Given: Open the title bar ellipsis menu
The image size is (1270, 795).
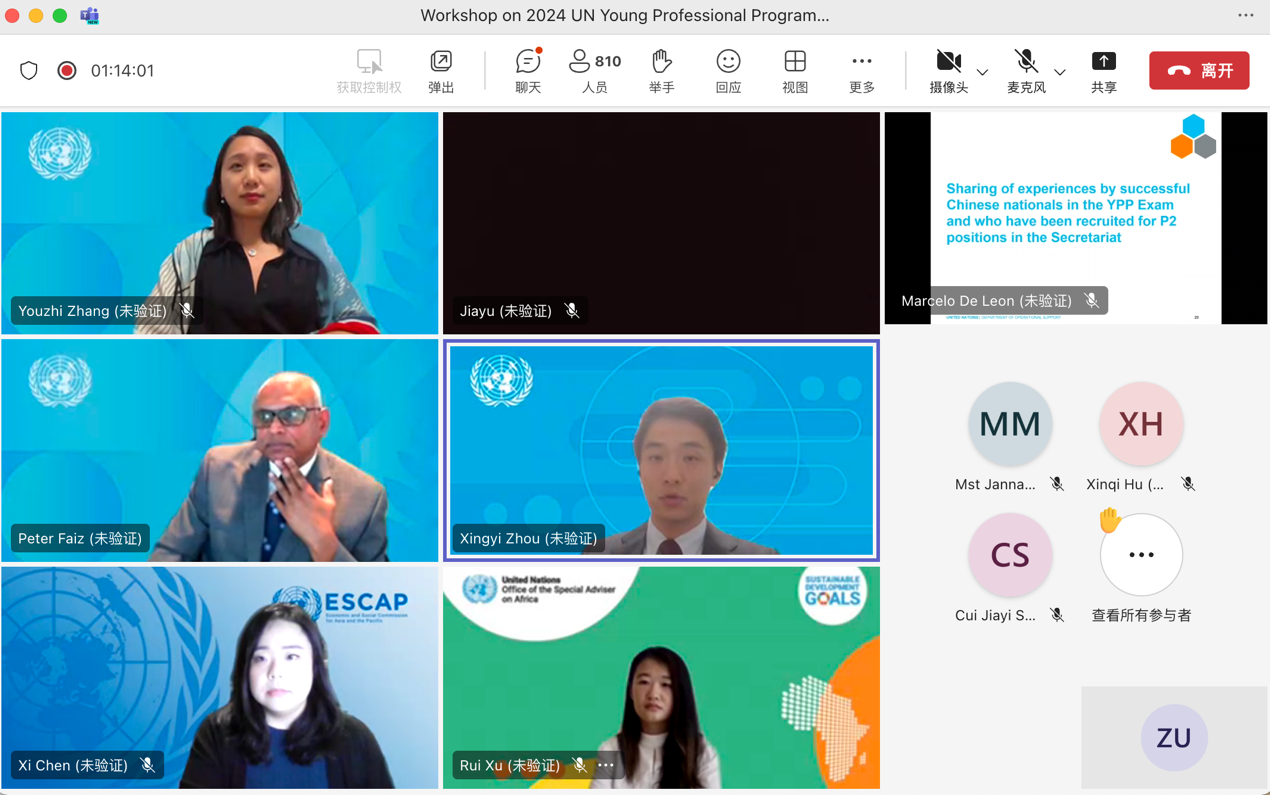Looking at the screenshot, I should pyautogui.click(x=1245, y=15).
